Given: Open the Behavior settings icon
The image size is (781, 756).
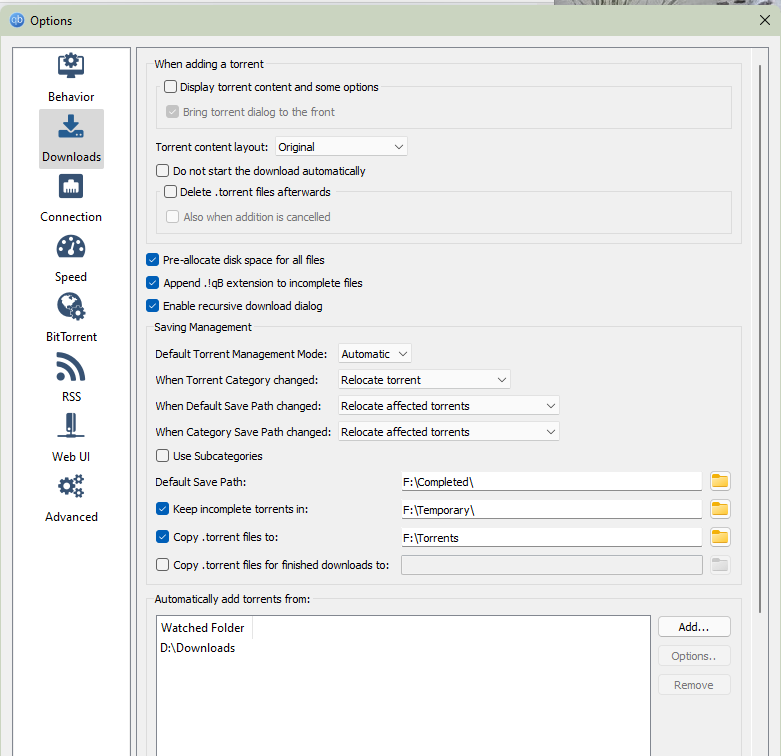Looking at the screenshot, I should (71, 66).
